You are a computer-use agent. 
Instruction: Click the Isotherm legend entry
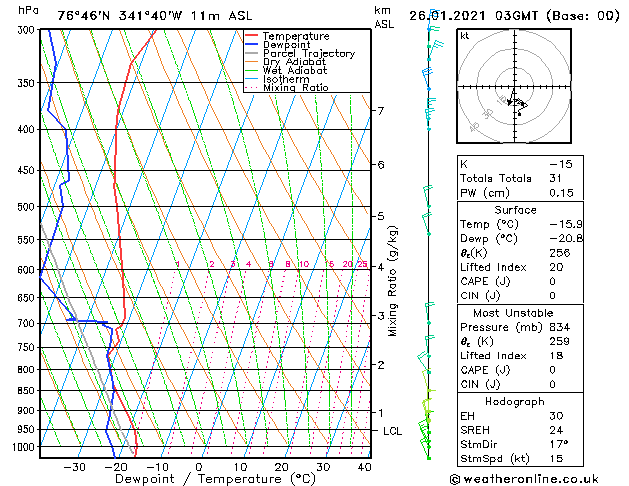(277, 79)
